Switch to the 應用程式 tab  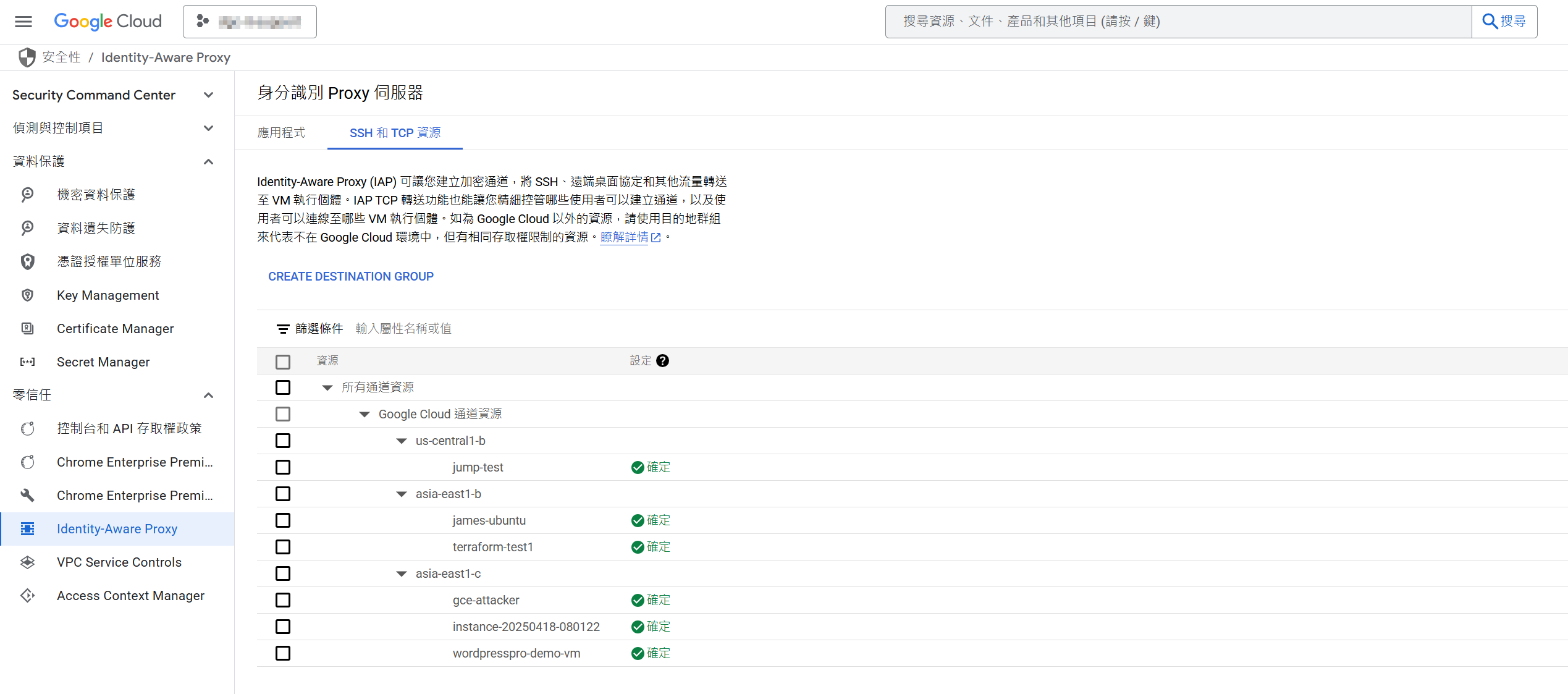click(x=281, y=133)
